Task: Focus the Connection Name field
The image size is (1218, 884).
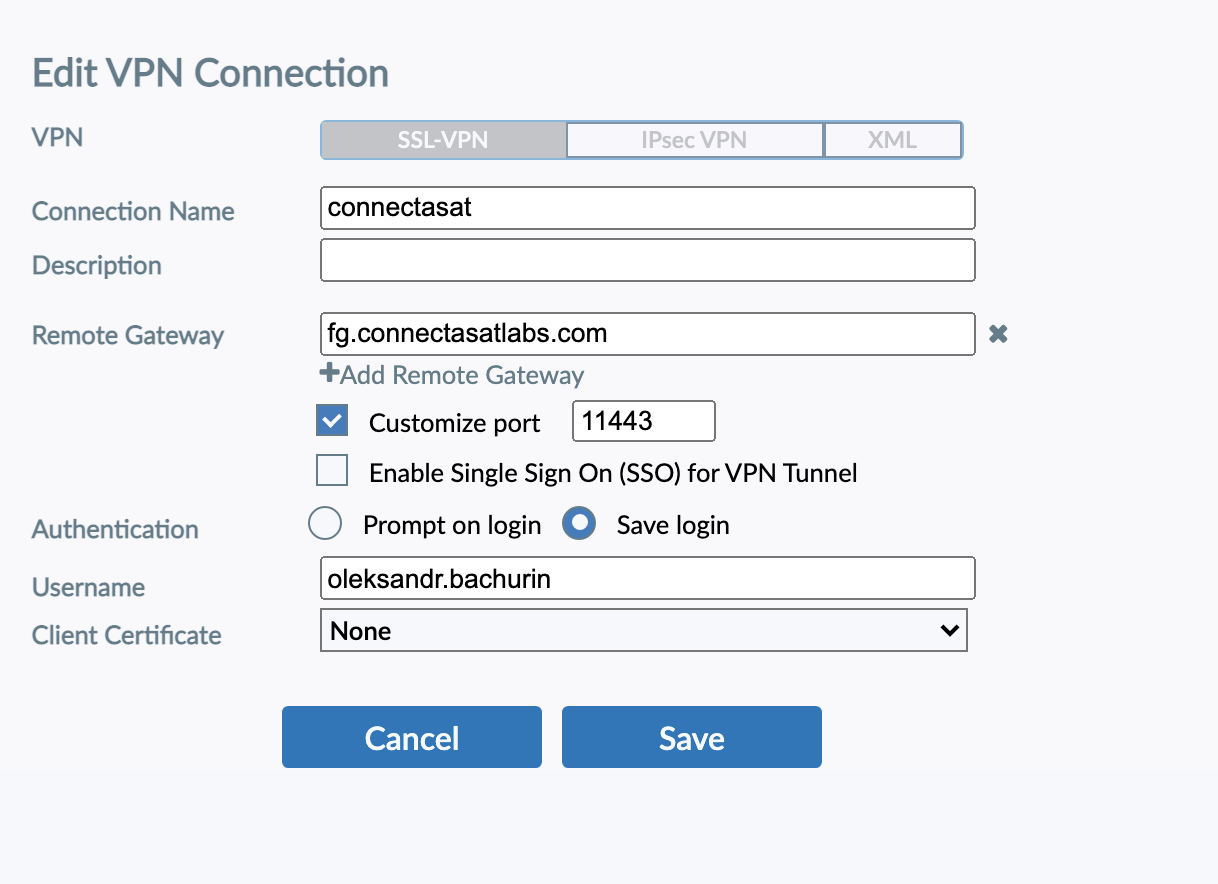Action: pos(647,208)
